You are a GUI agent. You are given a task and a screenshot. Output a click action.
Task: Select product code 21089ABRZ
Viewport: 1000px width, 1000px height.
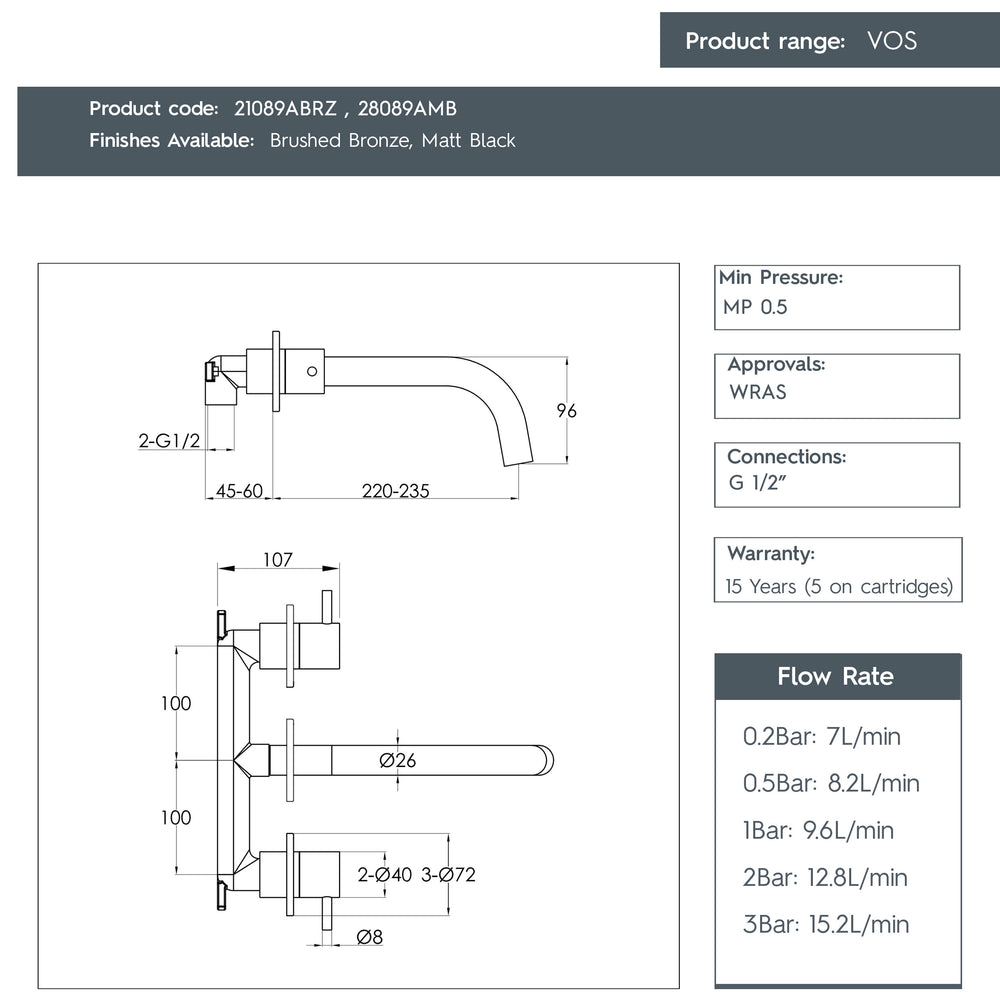[x=277, y=109]
